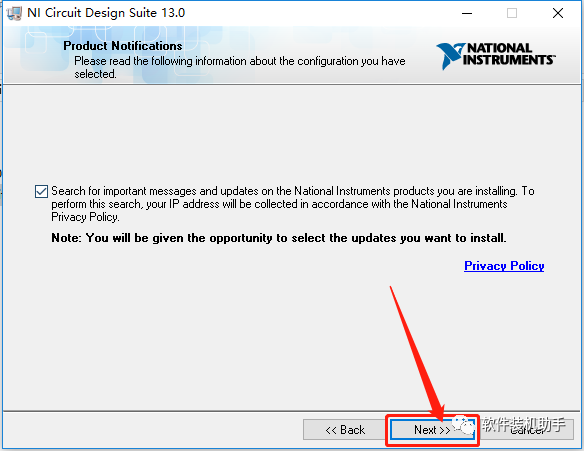584x451 pixels.
Task: Close the NI Circuit Design Suite window
Action: pos(558,13)
